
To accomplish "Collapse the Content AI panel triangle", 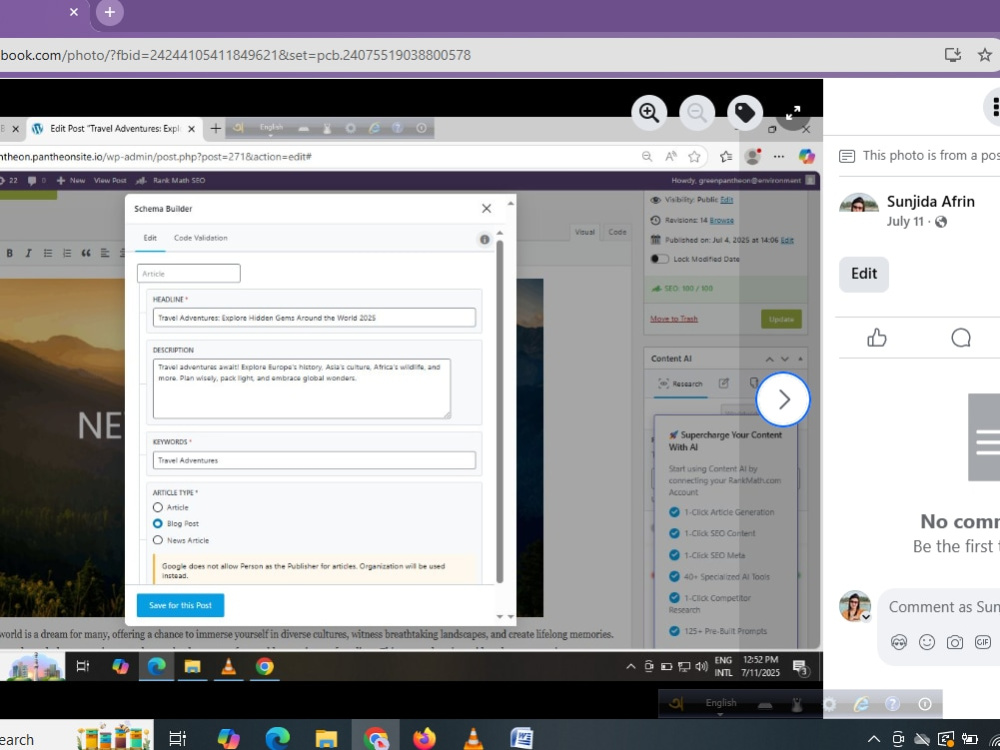I will [x=800, y=359].
